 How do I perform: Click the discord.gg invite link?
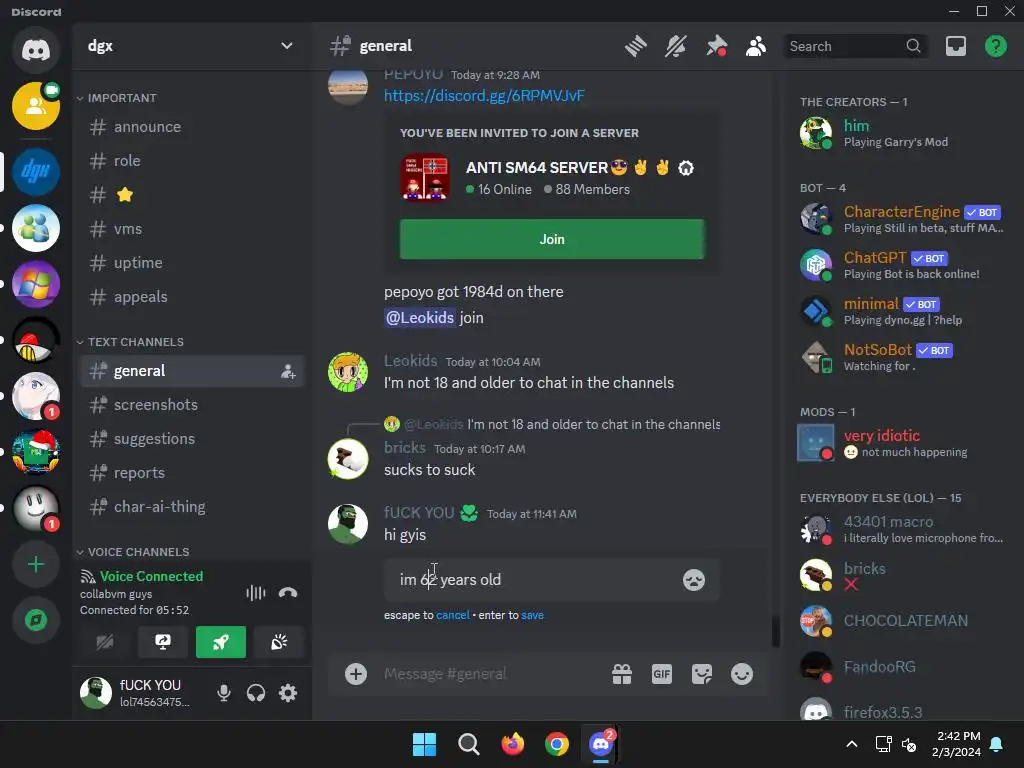484,96
